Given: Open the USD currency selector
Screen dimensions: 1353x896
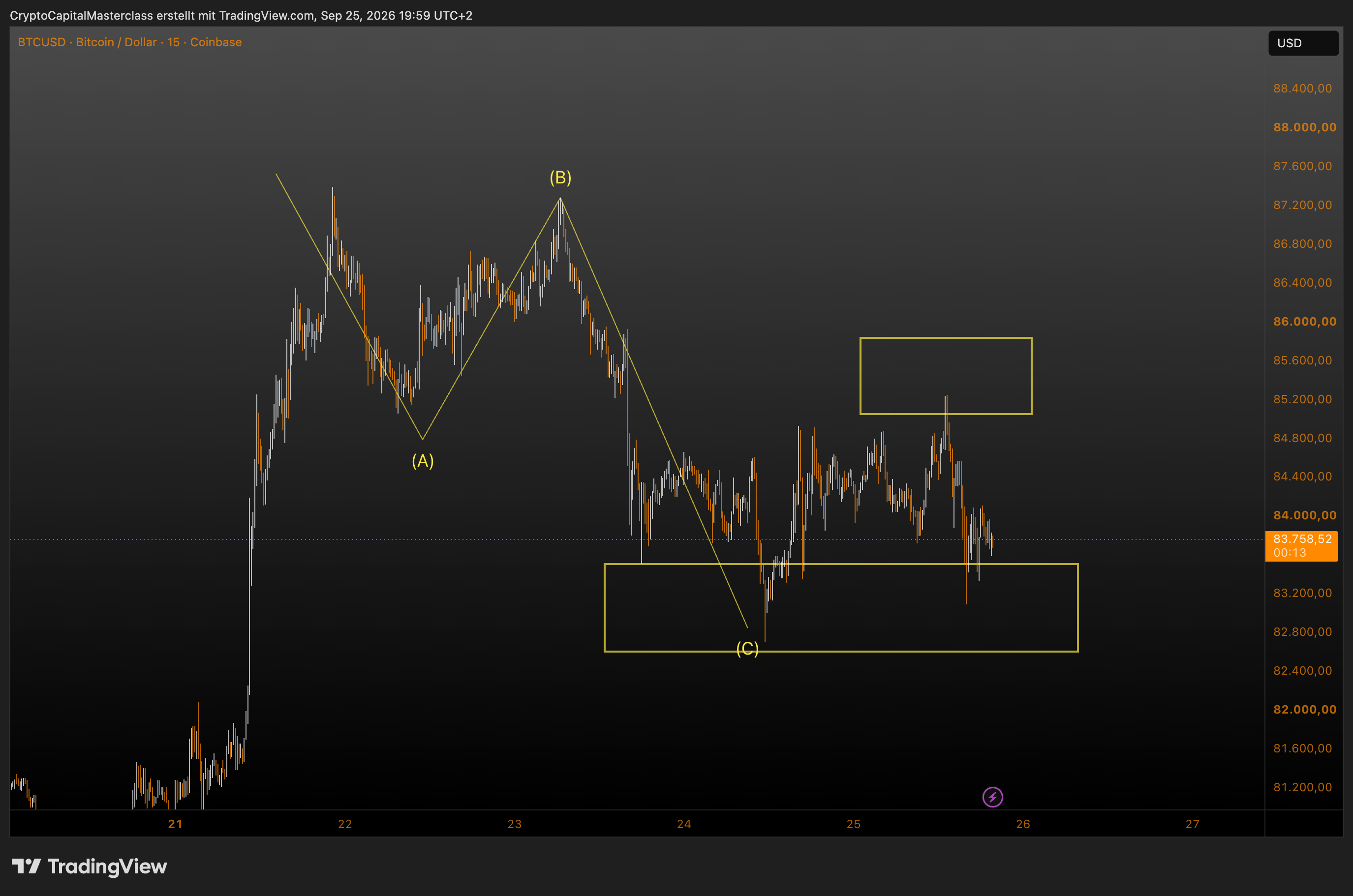Looking at the screenshot, I should point(1303,43).
